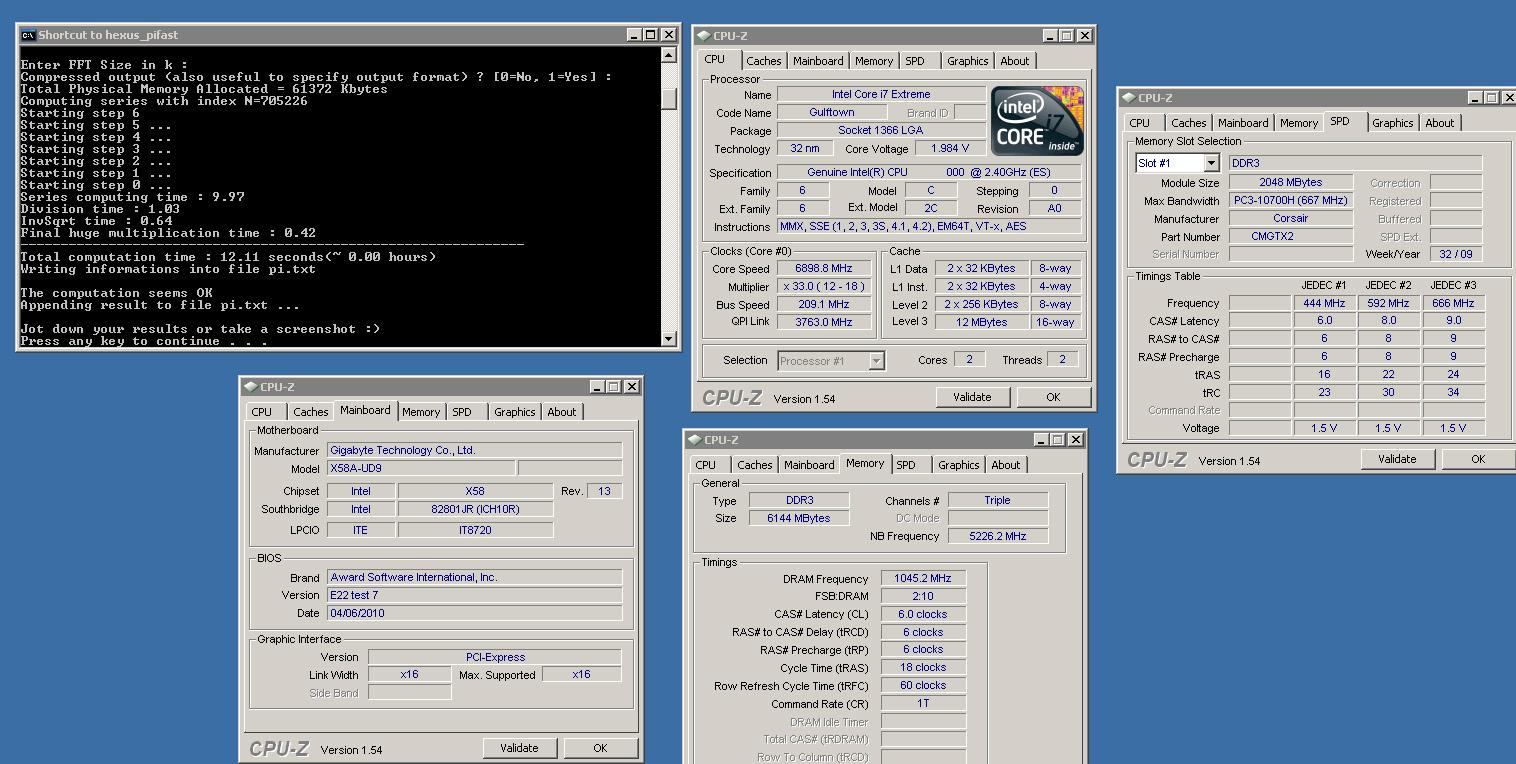The width and height of the screenshot is (1516, 764).
Task: Select Graphics tab in Memory window
Action: (x=958, y=465)
